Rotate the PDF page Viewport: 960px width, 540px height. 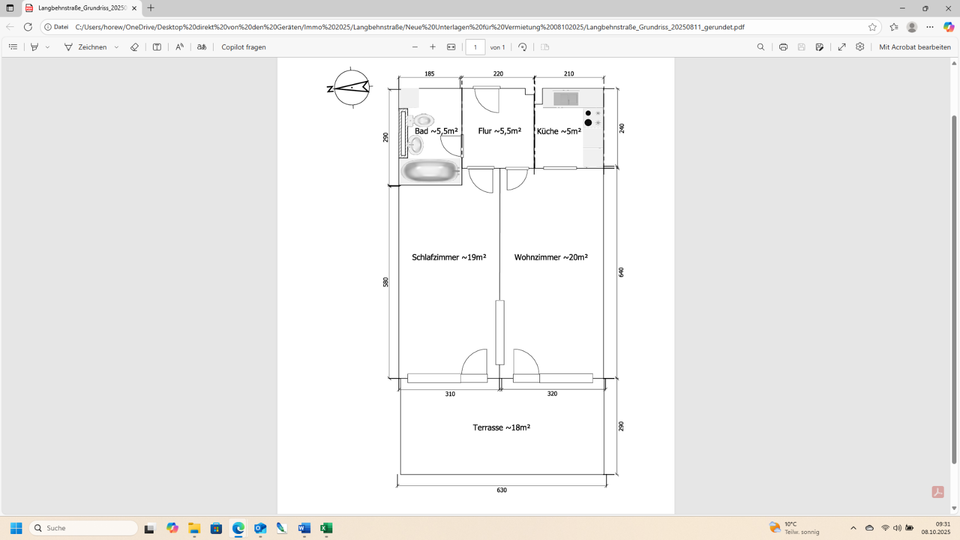point(522,47)
